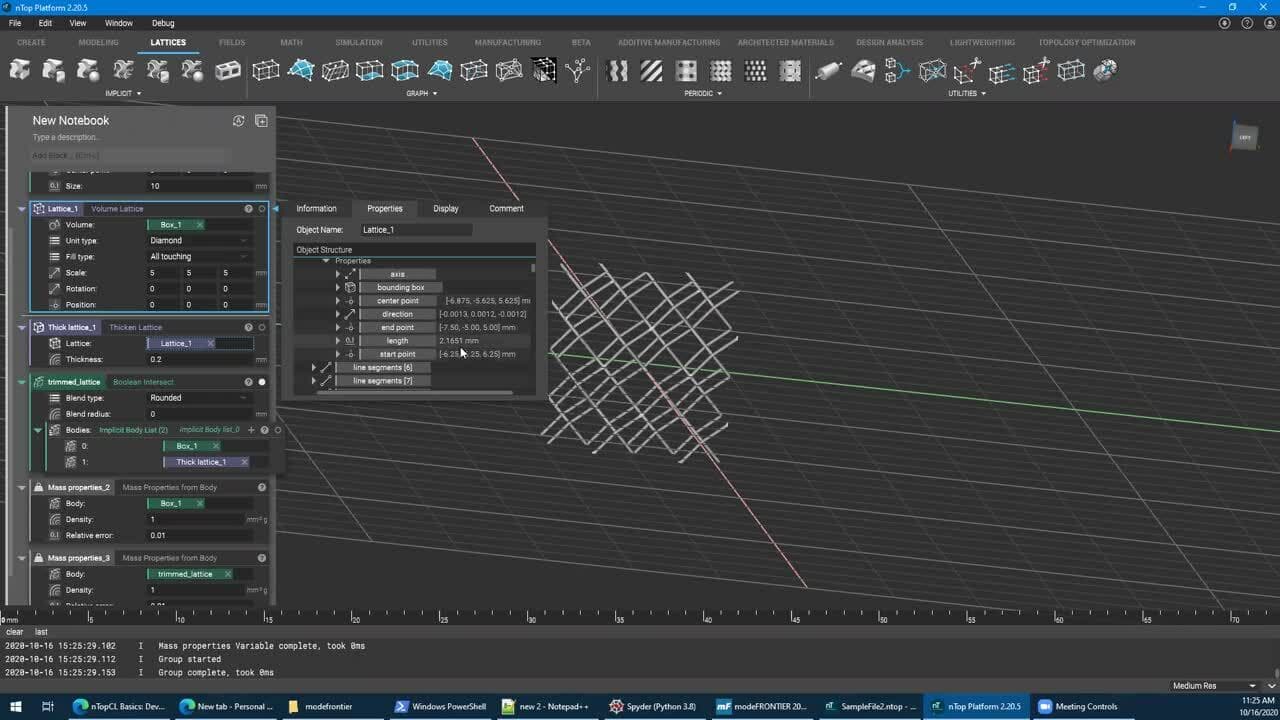1280x720 pixels.
Task: Click the direction property button
Action: (x=398, y=314)
